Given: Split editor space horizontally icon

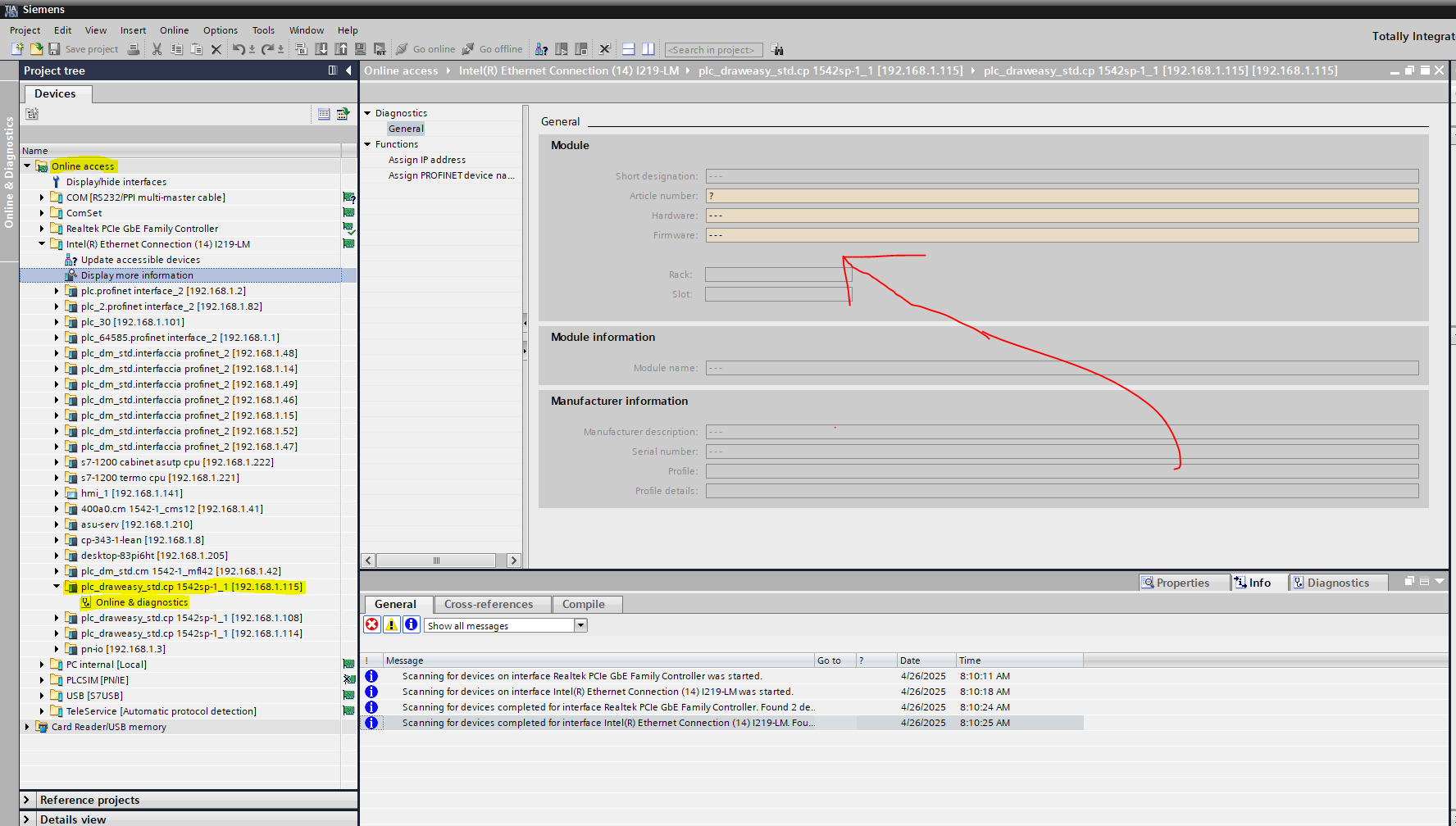Looking at the screenshot, I should click(x=629, y=49).
